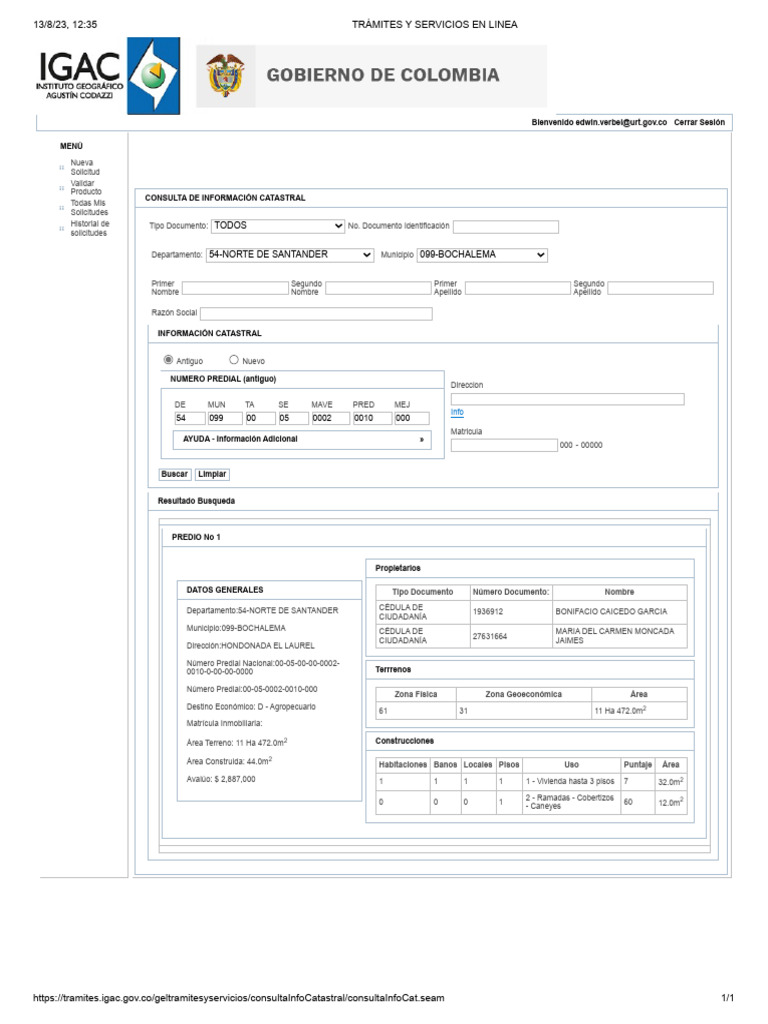Open Validar Producto menu item
Screen dimensions: 768x1024
click(x=86, y=187)
